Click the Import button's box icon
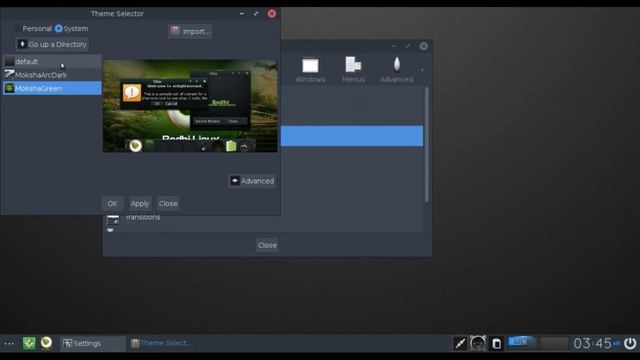Image resolution: width=640 pixels, height=360 pixels. coord(176,31)
